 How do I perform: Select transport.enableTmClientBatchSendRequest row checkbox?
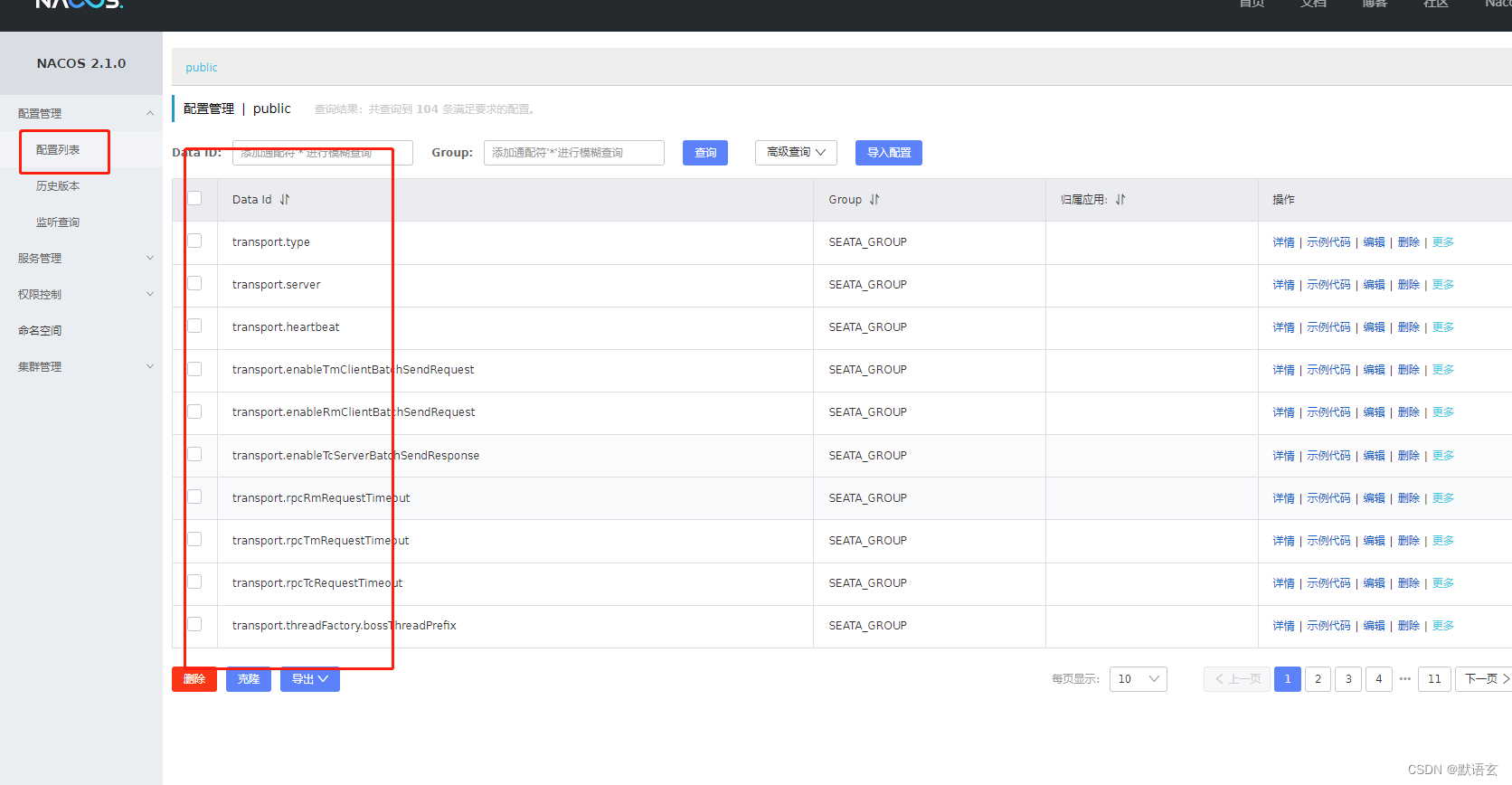pos(194,369)
